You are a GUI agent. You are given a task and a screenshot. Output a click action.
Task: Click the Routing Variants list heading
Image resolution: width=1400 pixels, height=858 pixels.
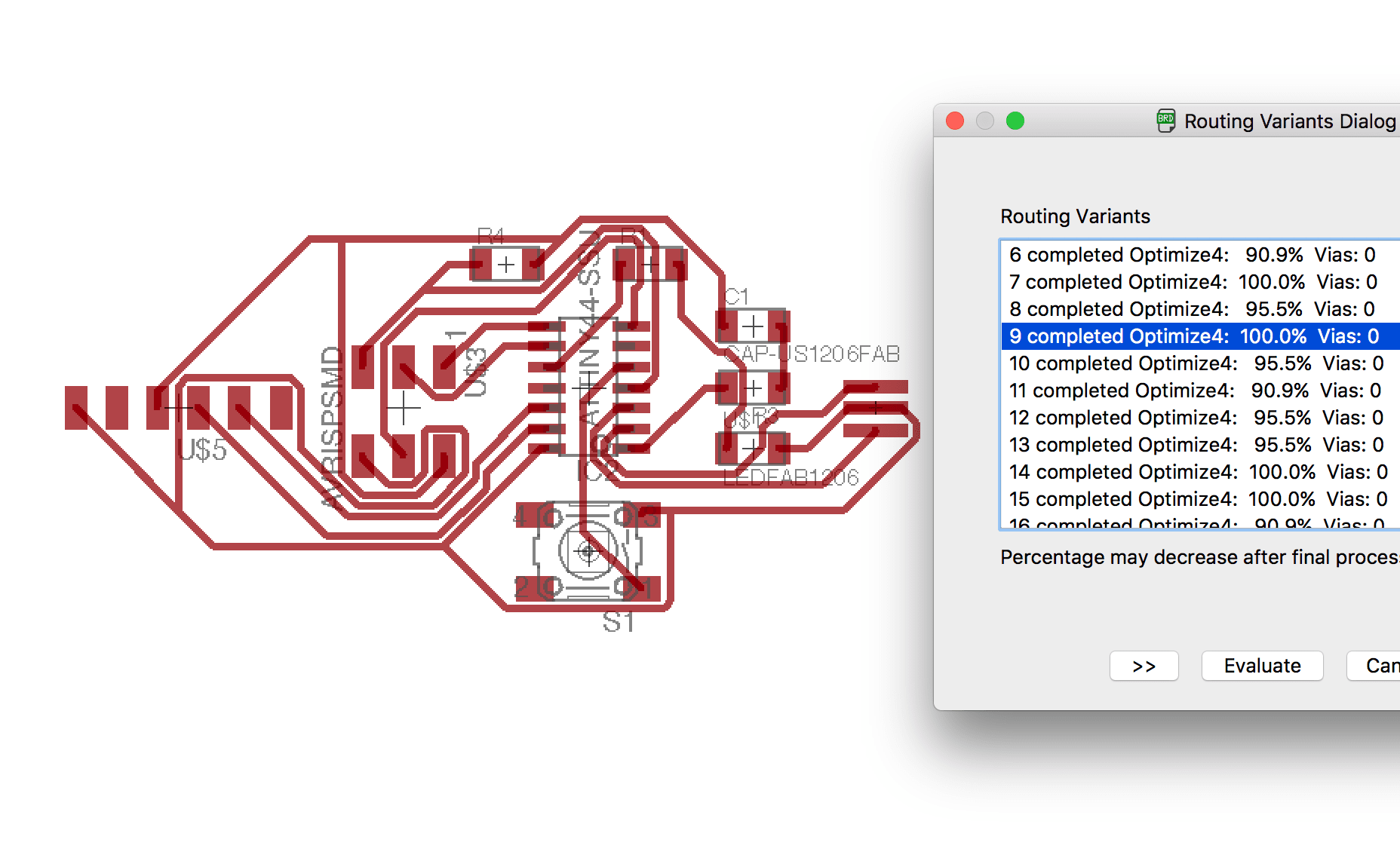tap(1075, 216)
